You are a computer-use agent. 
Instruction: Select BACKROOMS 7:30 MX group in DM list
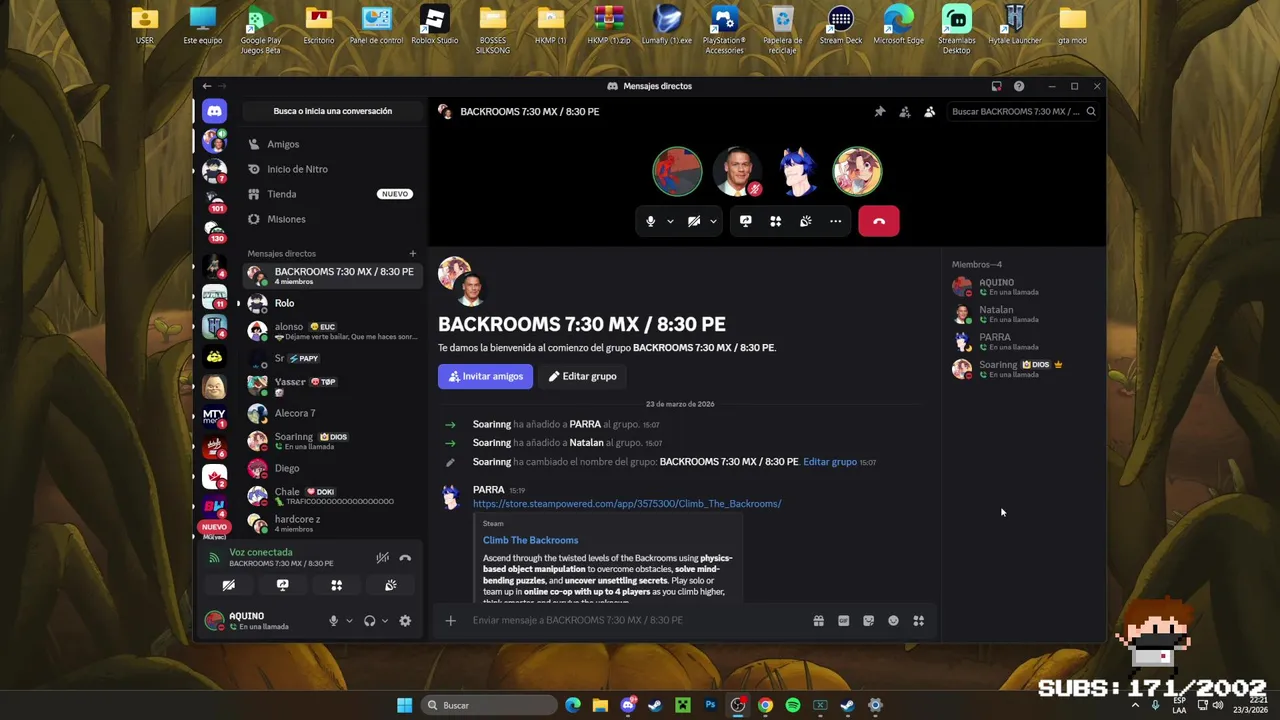[x=331, y=275]
